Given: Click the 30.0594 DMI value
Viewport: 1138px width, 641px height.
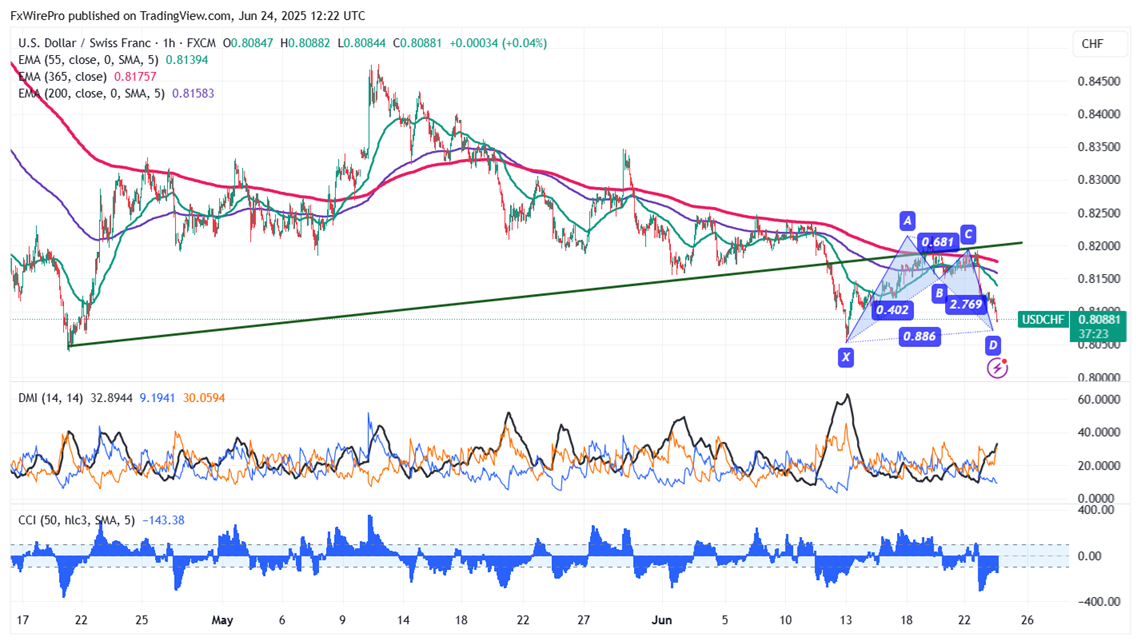Looking at the screenshot, I should click(203, 398).
